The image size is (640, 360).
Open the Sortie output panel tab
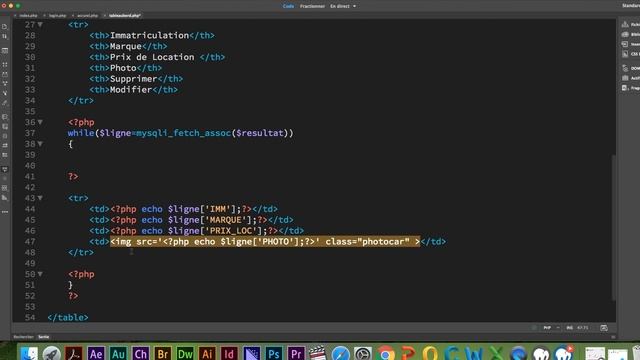click(x=44, y=337)
